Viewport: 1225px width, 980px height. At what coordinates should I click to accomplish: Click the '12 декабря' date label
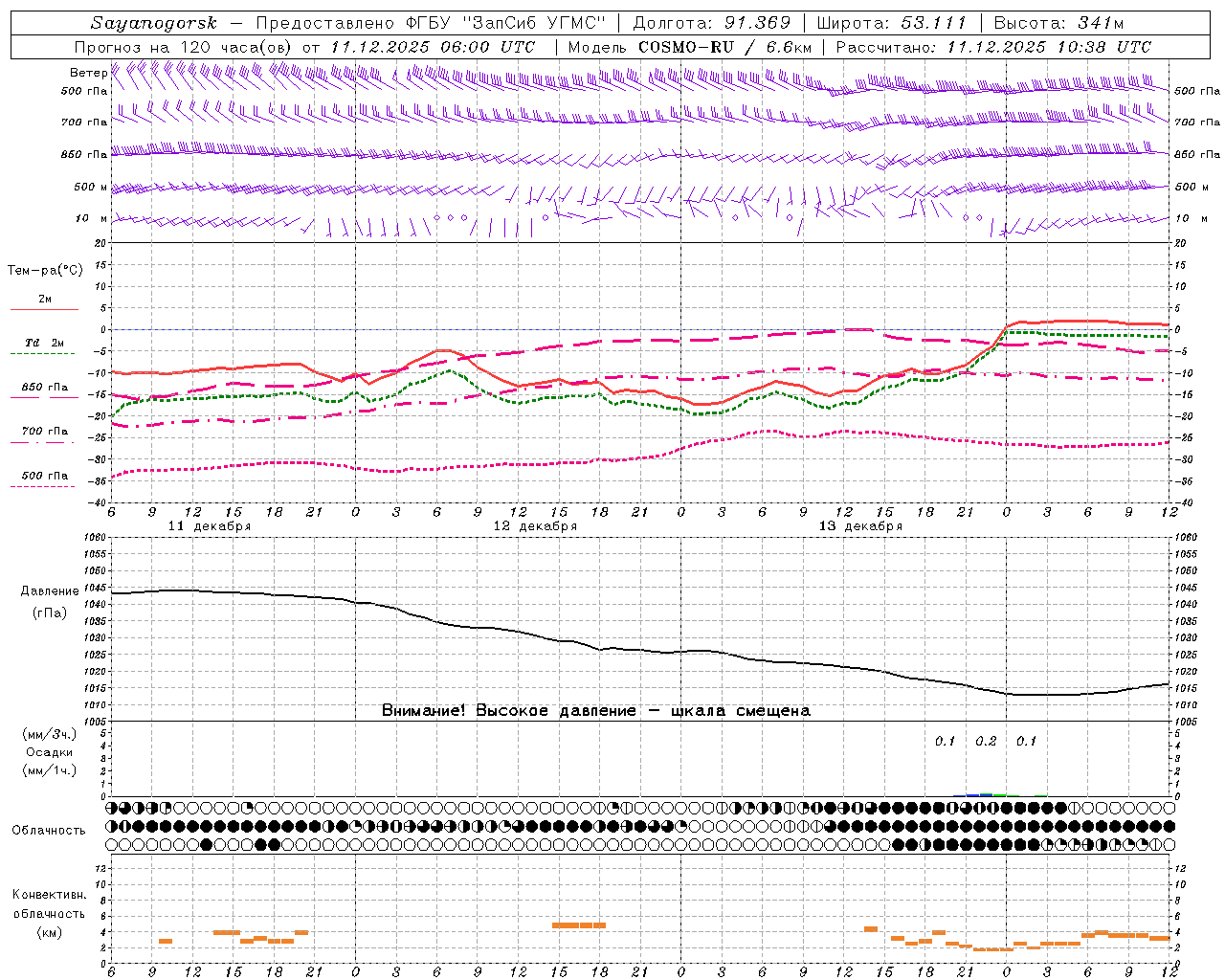pos(535,526)
